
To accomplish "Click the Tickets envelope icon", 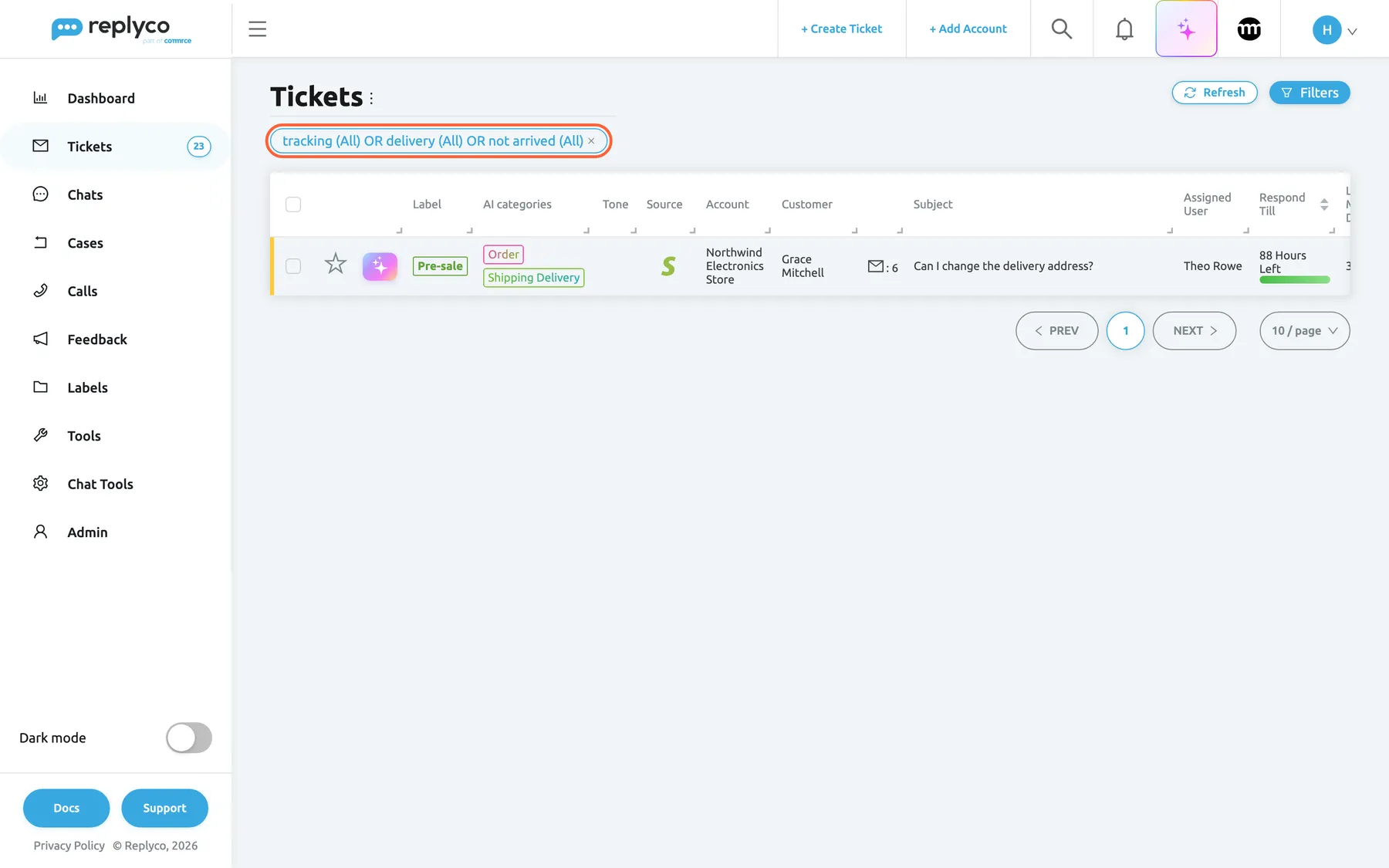I will [x=41, y=146].
